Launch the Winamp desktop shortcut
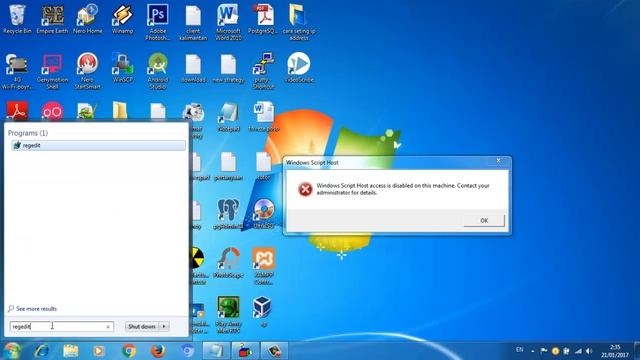The height and width of the screenshot is (360, 640). [x=122, y=19]
